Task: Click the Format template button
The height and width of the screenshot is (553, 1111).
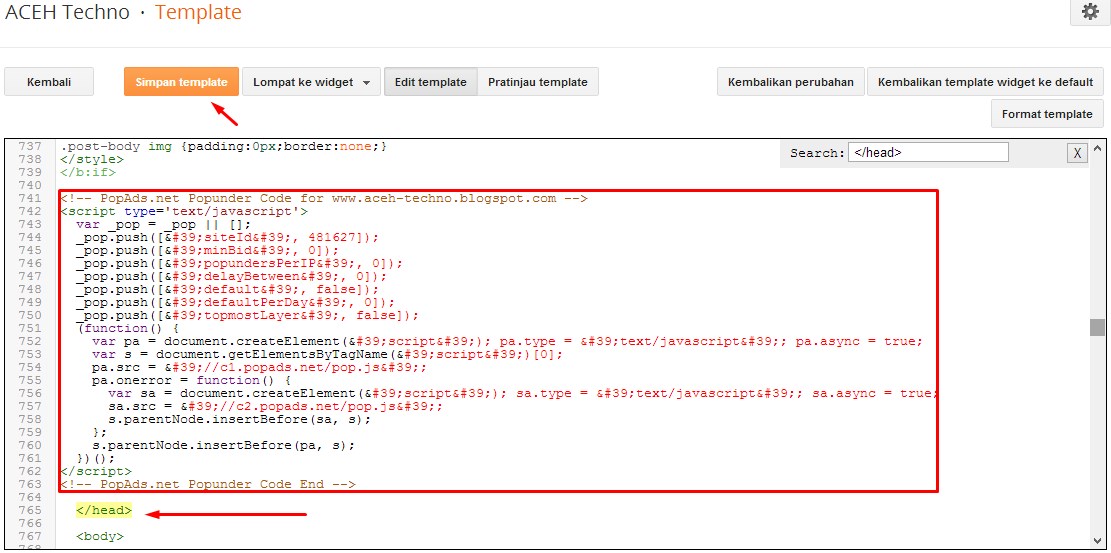Action: point(1047,113)
